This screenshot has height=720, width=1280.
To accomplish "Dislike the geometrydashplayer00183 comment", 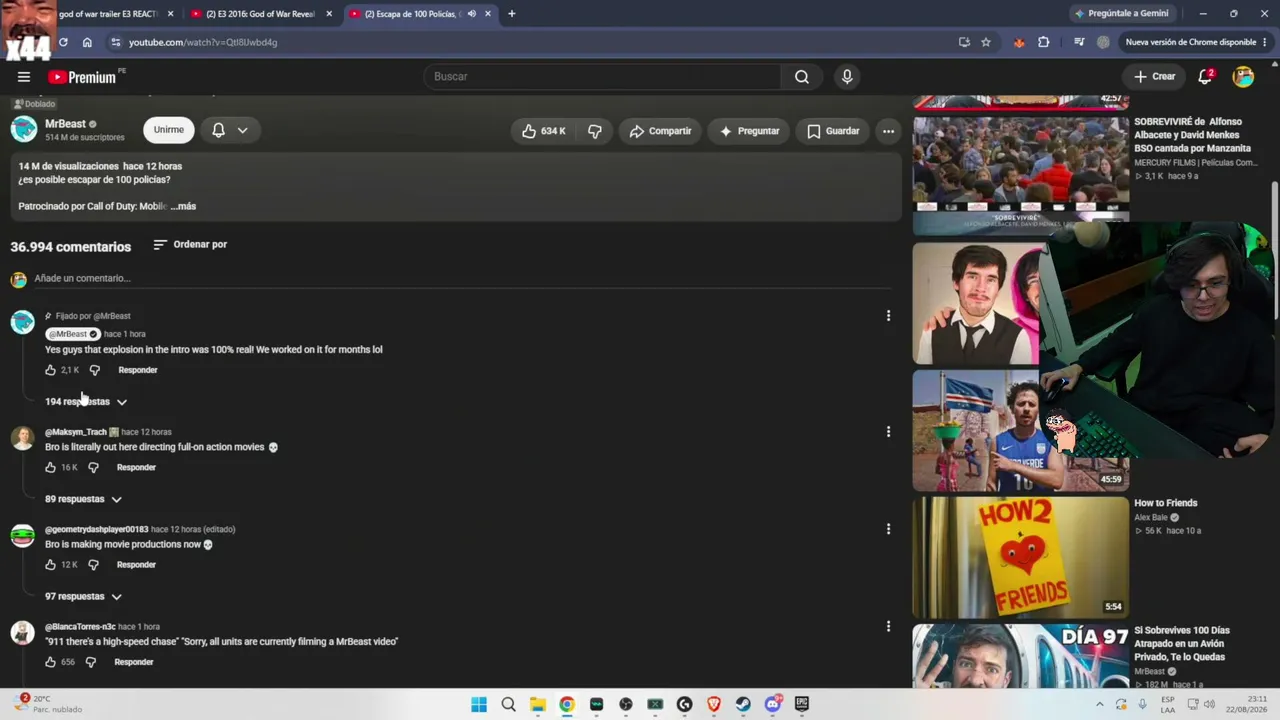I will 93,565.
